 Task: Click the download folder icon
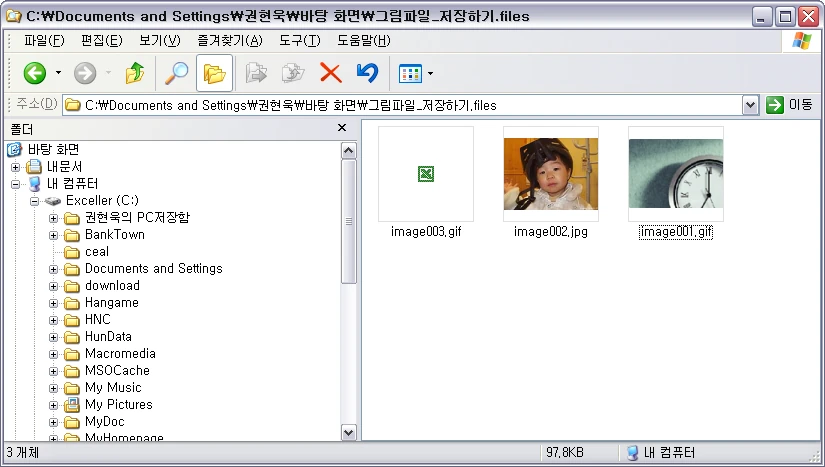coord(72,286)
